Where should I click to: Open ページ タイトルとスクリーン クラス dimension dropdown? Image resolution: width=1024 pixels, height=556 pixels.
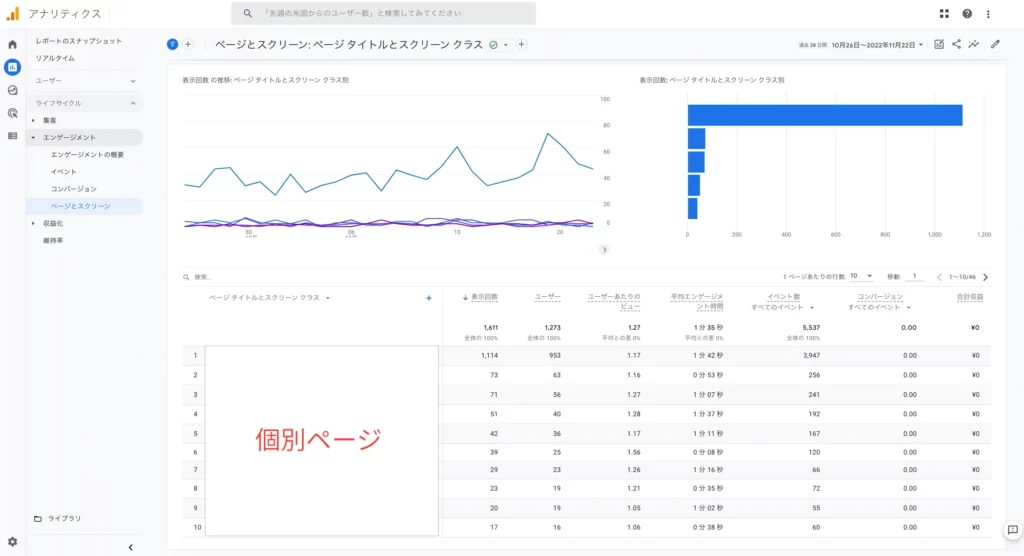coord(269,298)
